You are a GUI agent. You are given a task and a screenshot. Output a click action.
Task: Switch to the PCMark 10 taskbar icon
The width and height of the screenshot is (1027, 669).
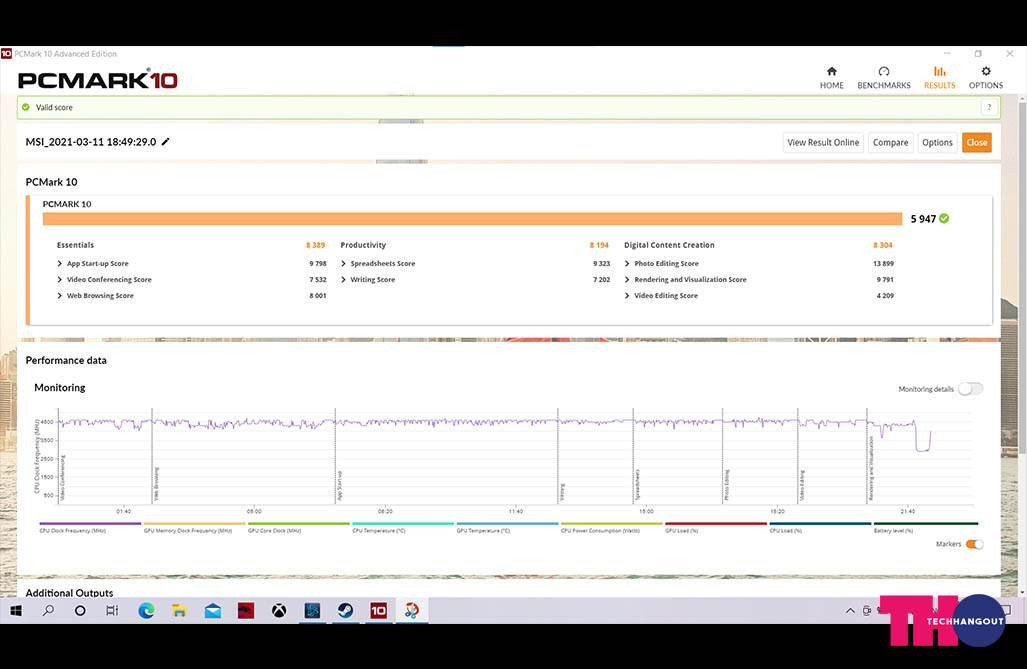(x=379, y=611)
